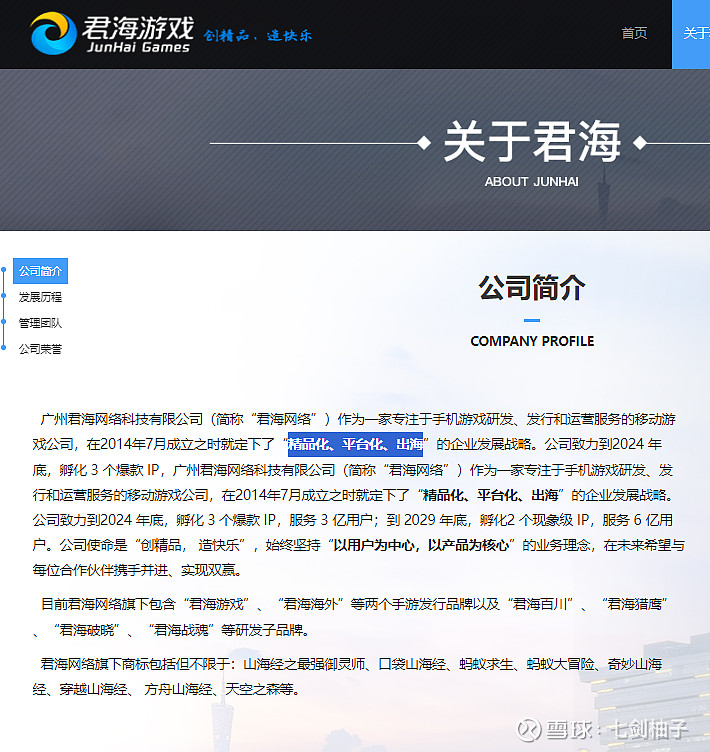Image resolution: width=710 pixels, height=752 pixels.
Task: Click the line starting 目前君海网络旗下包含
Action: pyautogui.click(x=354, y=604)
